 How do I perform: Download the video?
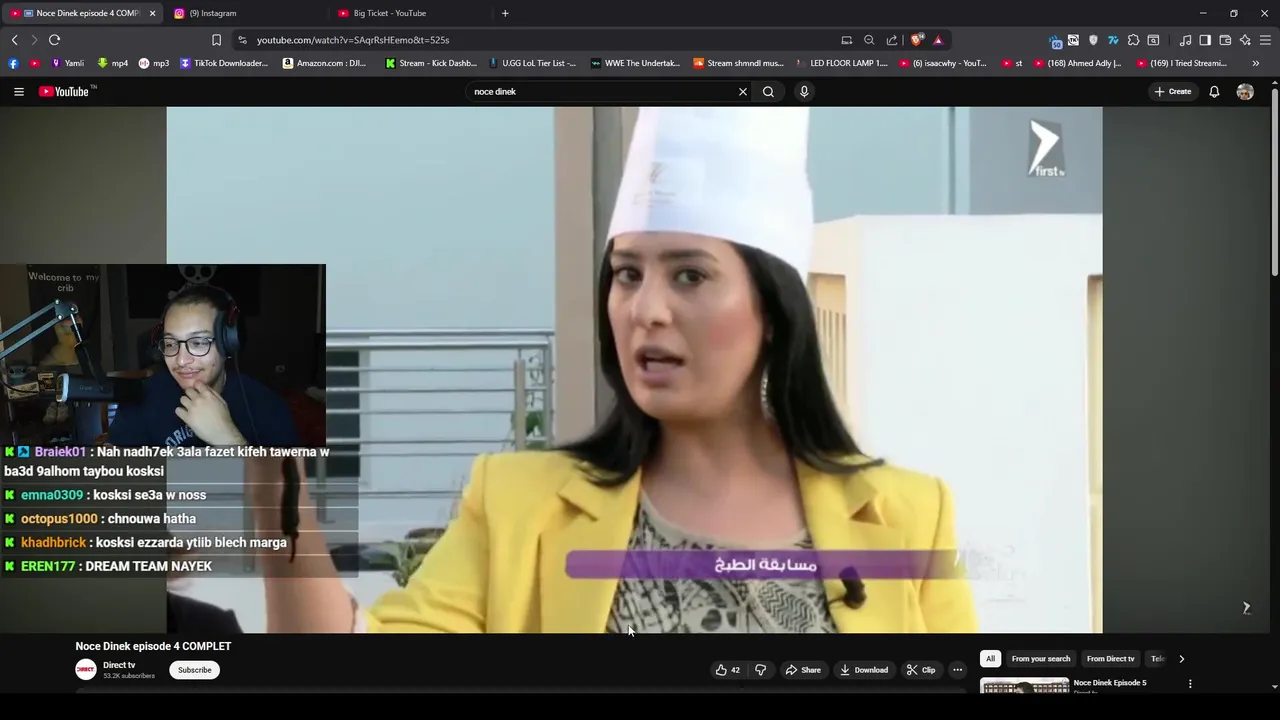[x=864, y=670]
